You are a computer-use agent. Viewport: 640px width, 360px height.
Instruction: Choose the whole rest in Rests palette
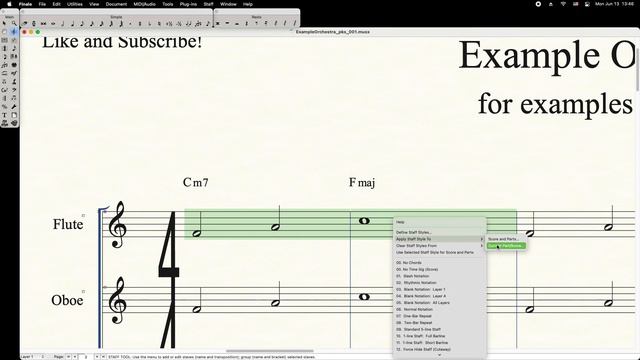227,24
